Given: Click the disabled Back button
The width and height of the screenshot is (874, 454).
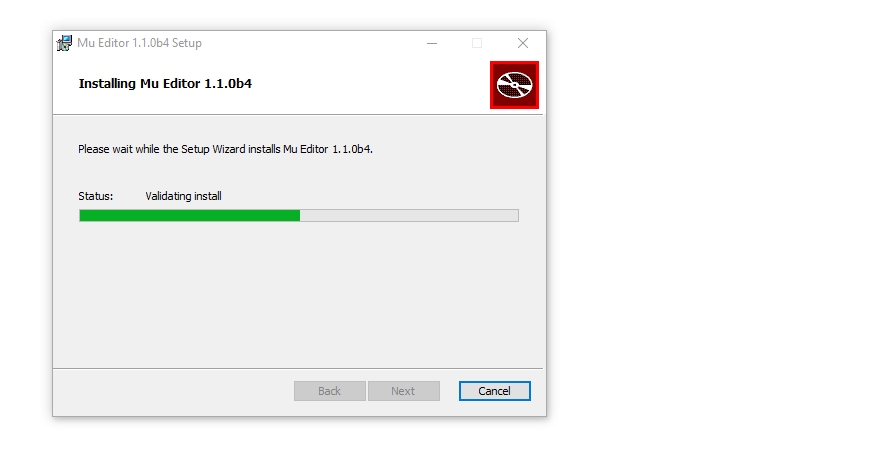Looking at the screenshot, I should tap(329, 391).
